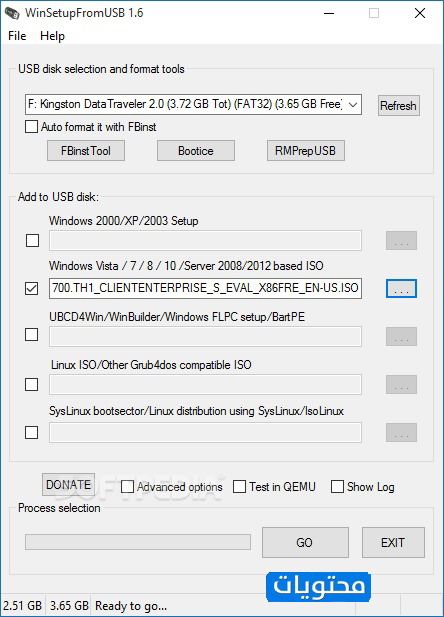Click the browse button for SysLinux bootsector row

401,432
